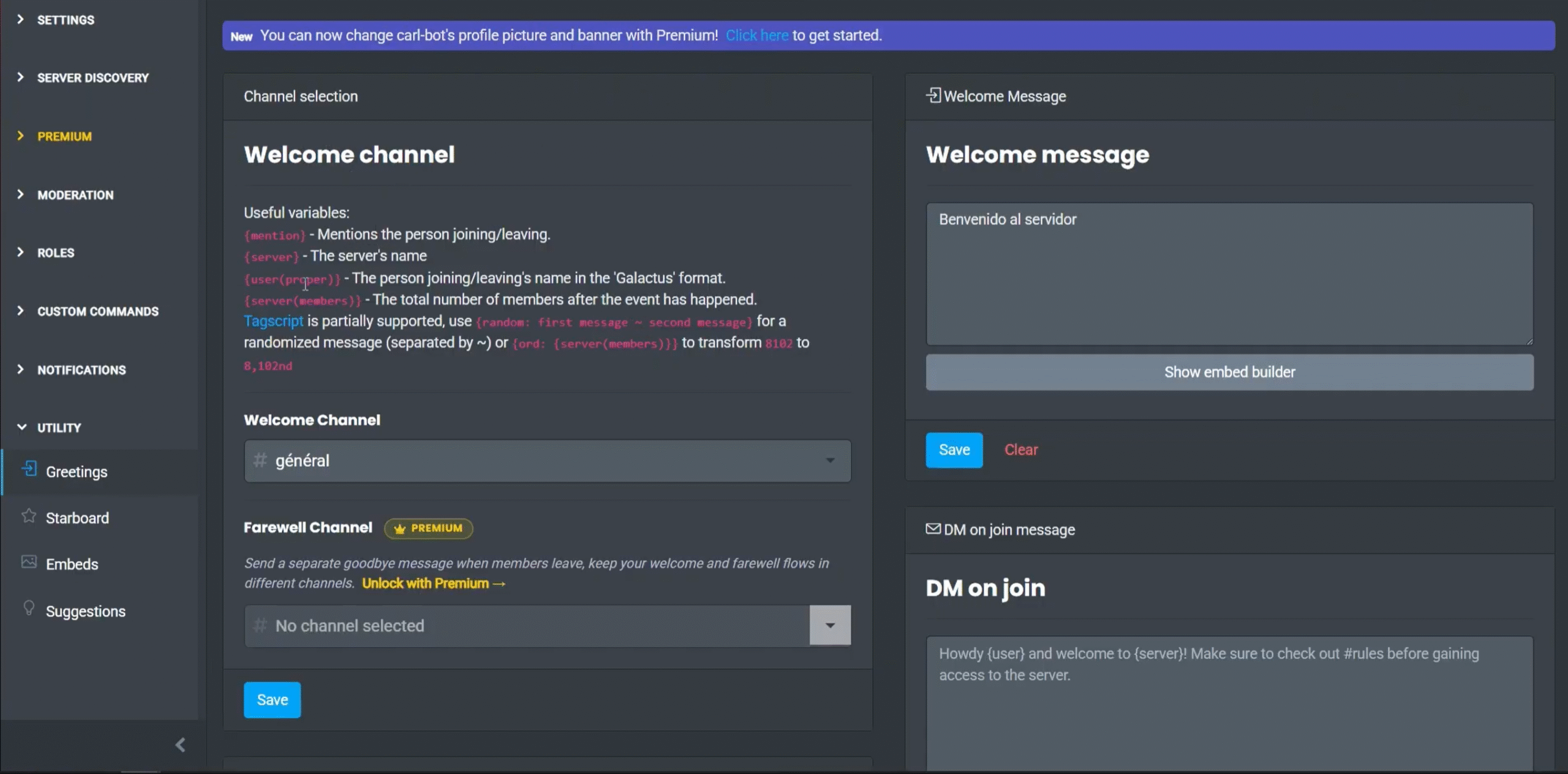Collapse the sidebar with the arrow icon
Image resolution: width=1568 pixels, height=774 pixels.
point(180,745)
